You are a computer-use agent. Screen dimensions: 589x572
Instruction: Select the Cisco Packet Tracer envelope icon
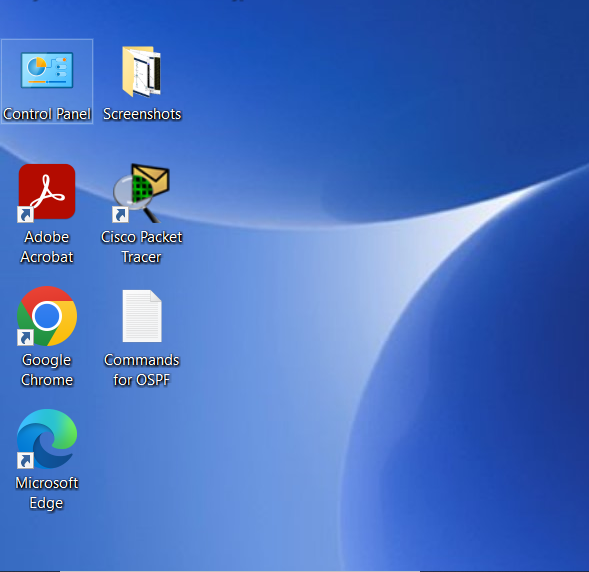pyautogui.click(x=141, y=193)
